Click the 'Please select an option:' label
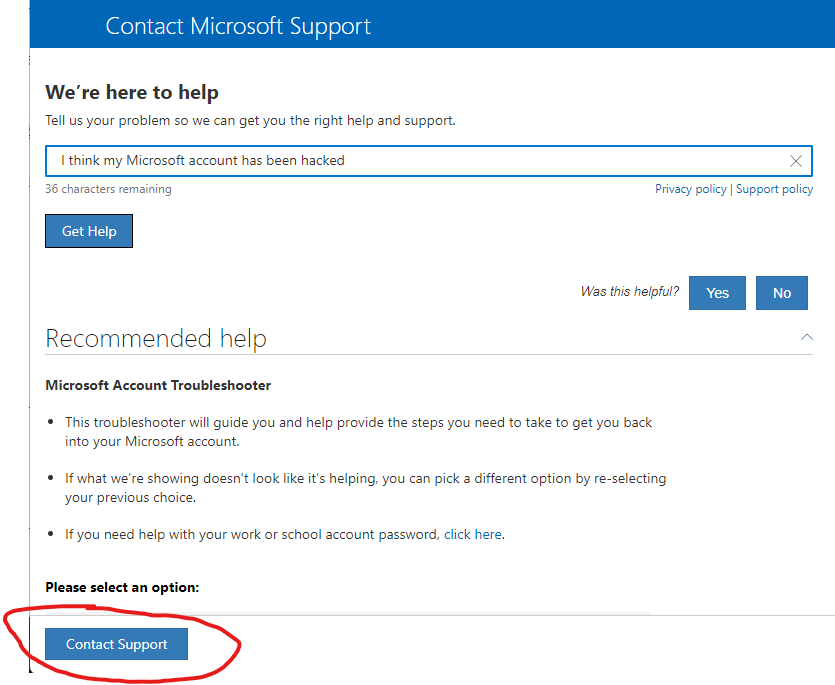 coord(122,588)
